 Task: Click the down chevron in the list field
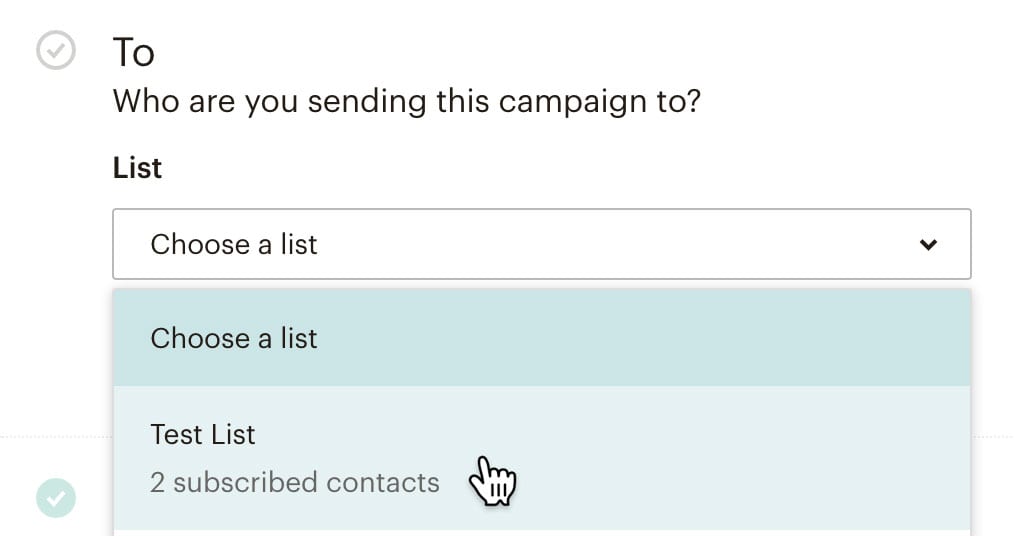point(928,244)
